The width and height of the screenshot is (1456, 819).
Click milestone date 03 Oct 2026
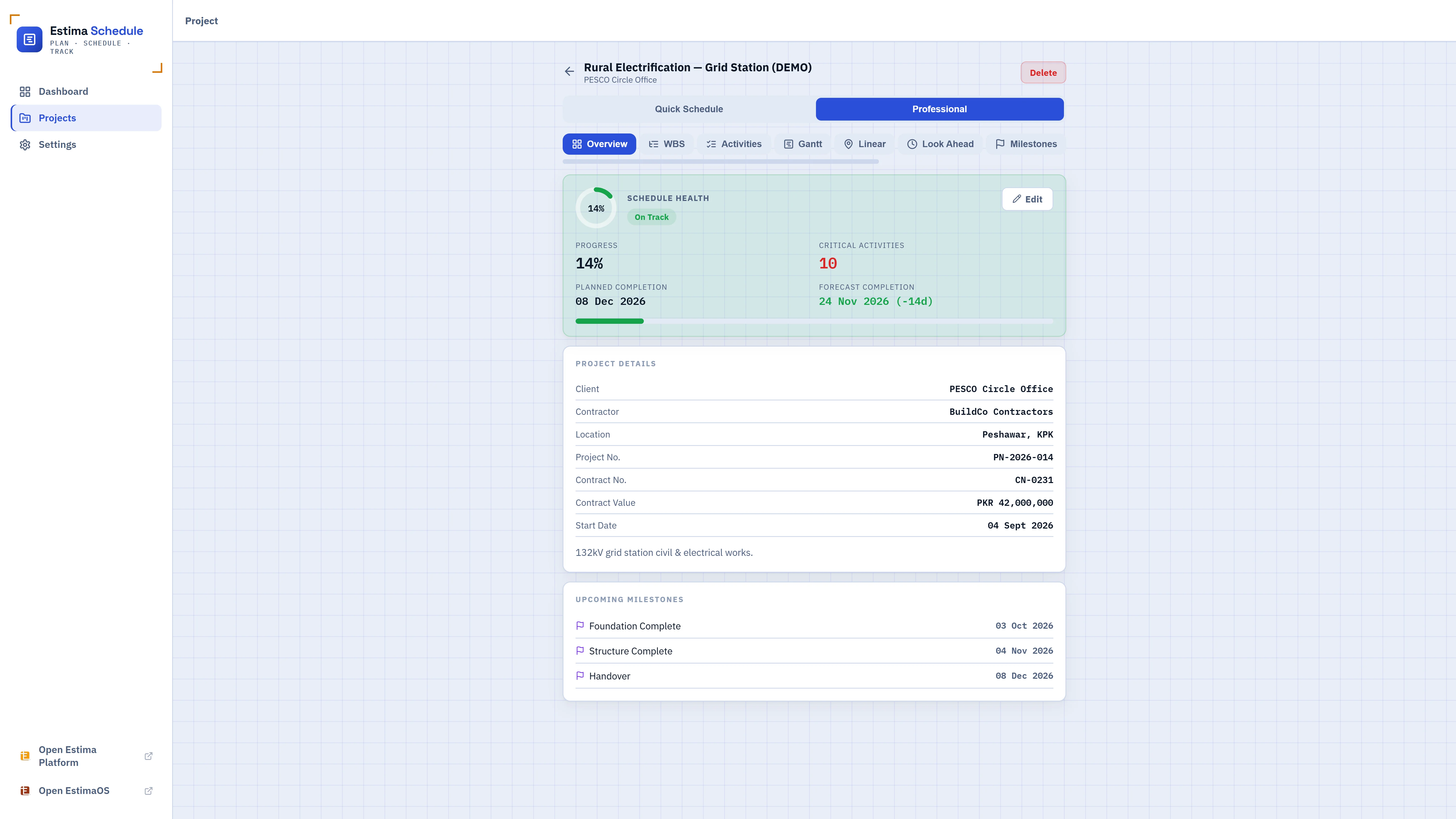pos(1024,626)
